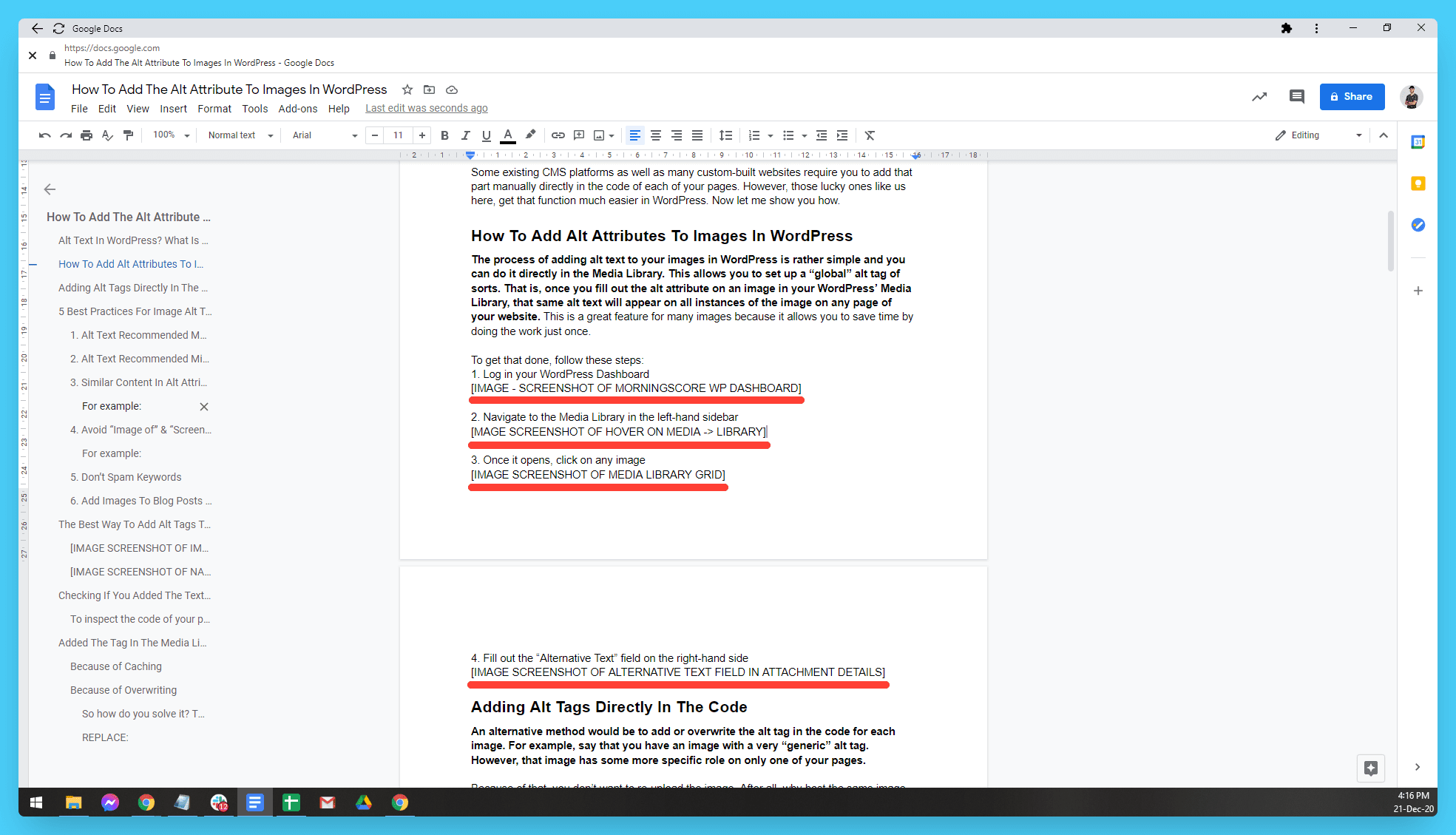The image size is (1456, 835).
Task: Click the Share button
Action: (1352, 96)
